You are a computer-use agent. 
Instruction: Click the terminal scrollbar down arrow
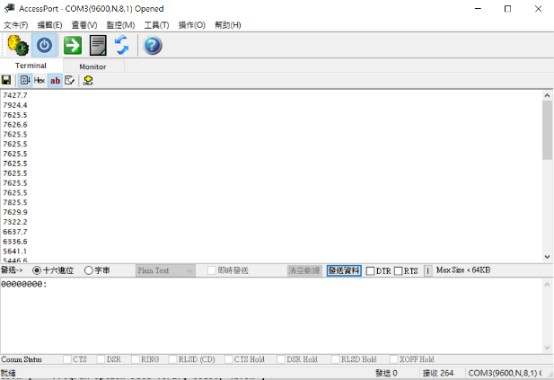[x=547, y=257]
